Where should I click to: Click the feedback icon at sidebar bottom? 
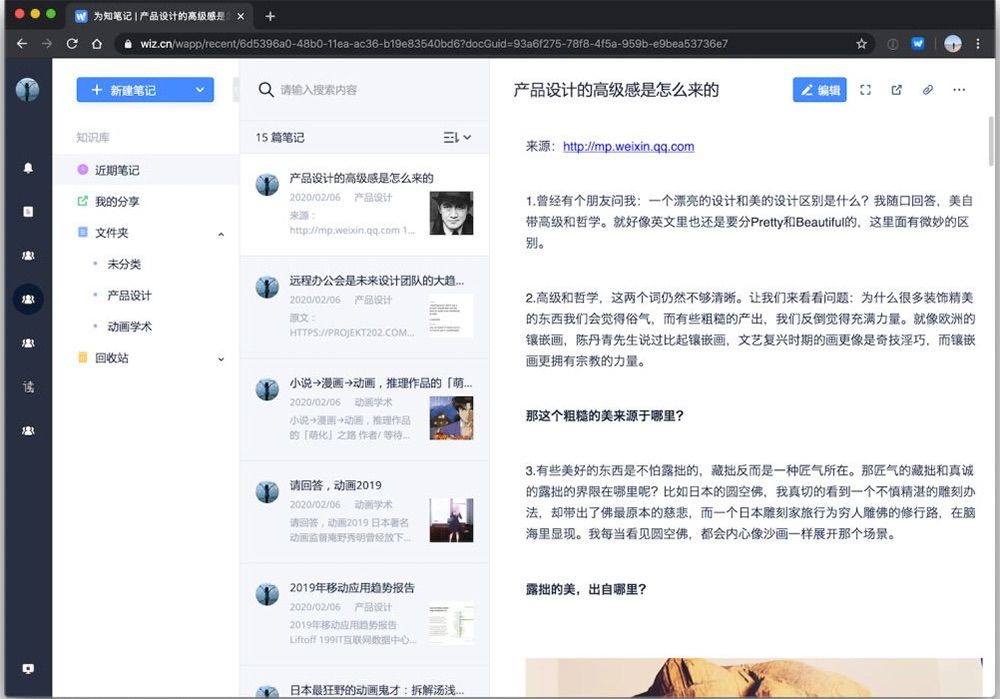pos(28,668)
